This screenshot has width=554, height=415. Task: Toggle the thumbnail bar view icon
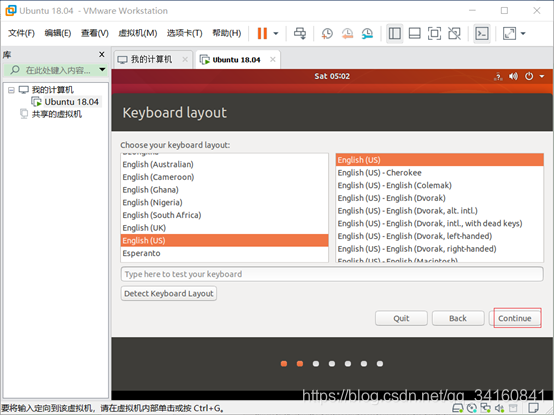click(414, 34)
